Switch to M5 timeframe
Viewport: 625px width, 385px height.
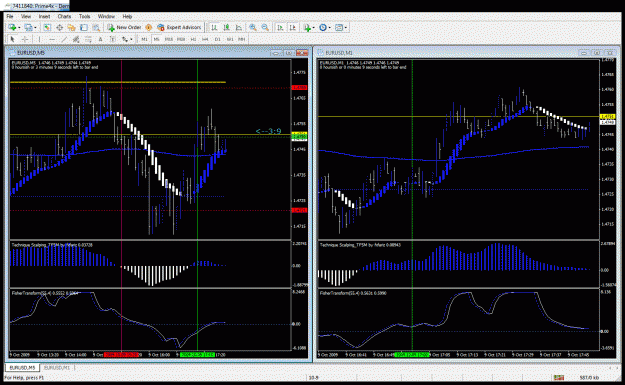point(156,39)
